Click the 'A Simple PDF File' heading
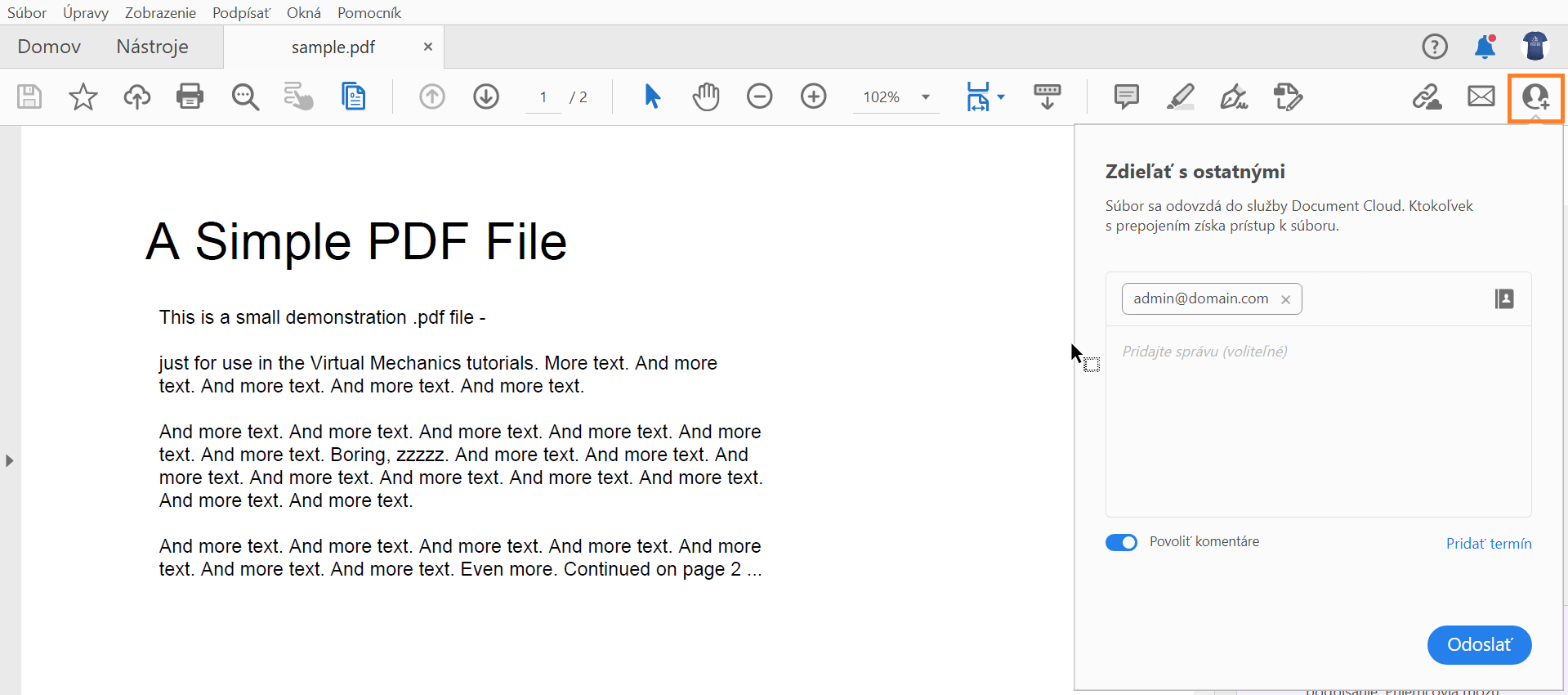Viewport: 1568px width, 695px height. click(356, 242)
